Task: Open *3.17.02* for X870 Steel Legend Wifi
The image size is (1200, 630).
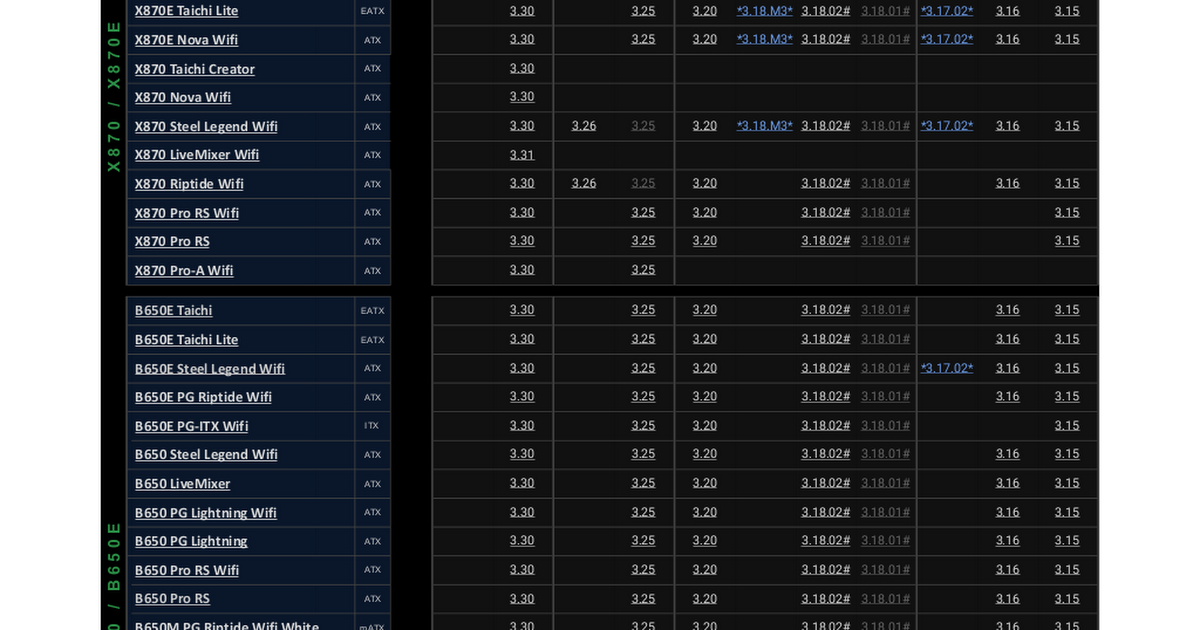Action: tap(947, 126)
